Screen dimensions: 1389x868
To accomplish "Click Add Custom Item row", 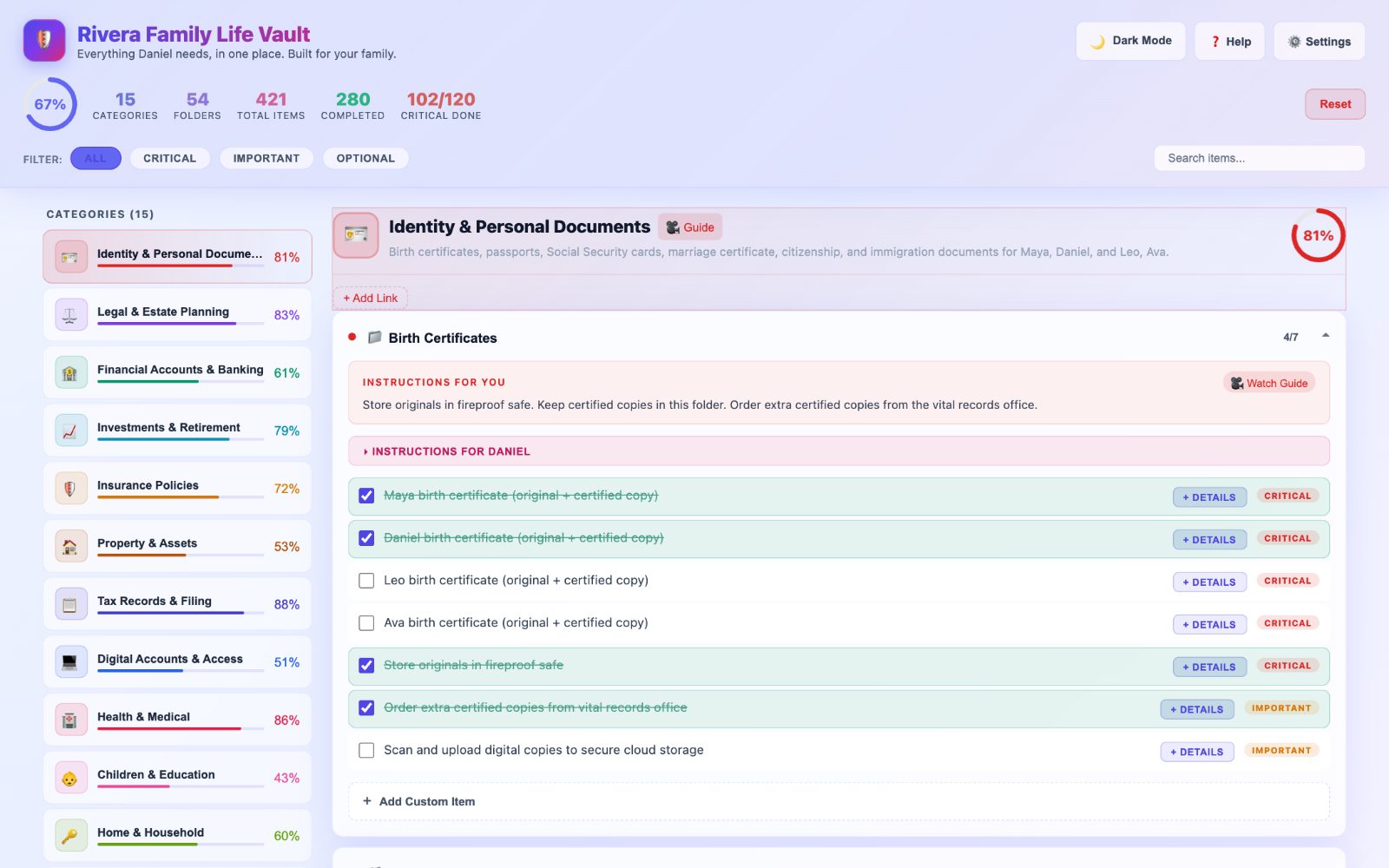I will (x=839, y=801).
